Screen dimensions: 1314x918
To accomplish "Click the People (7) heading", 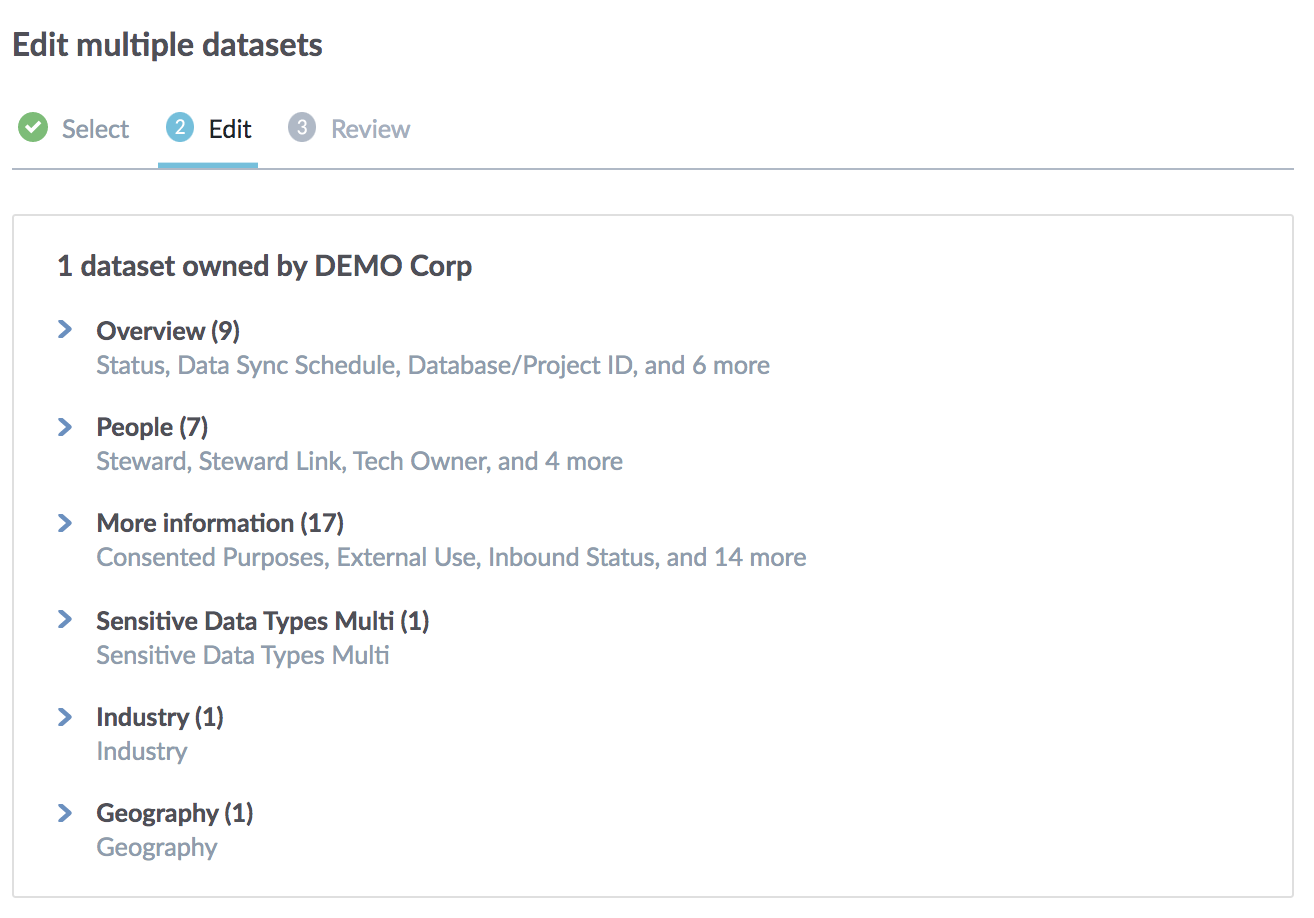I will click(x=152, y=427).
